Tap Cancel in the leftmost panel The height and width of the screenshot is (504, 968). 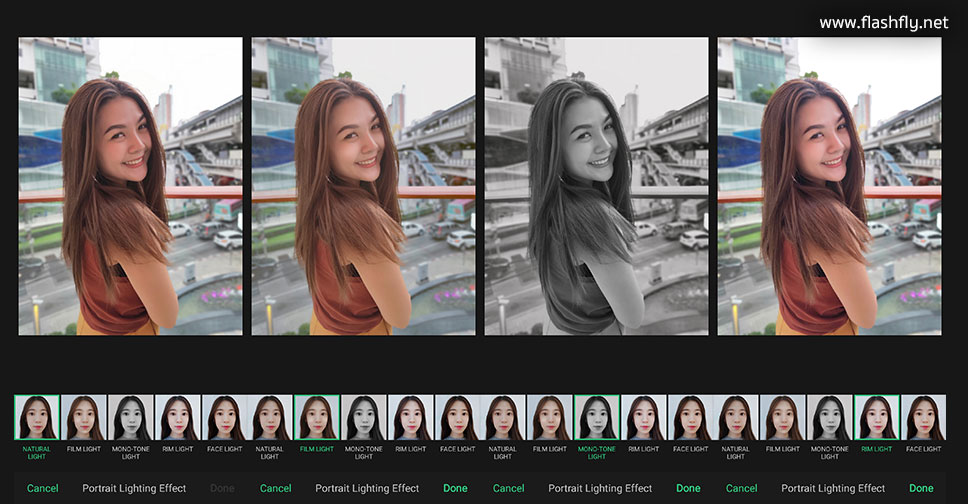[43, 488]
